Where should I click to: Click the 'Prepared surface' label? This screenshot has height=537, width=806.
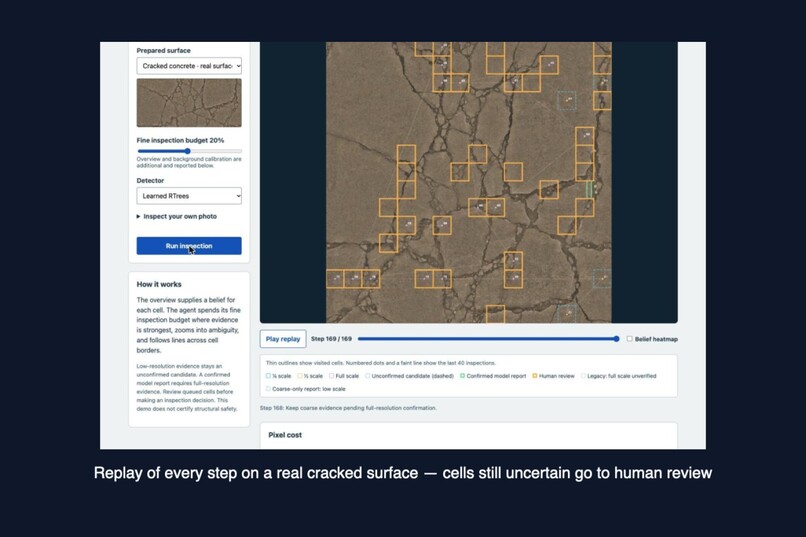[163, 50]
